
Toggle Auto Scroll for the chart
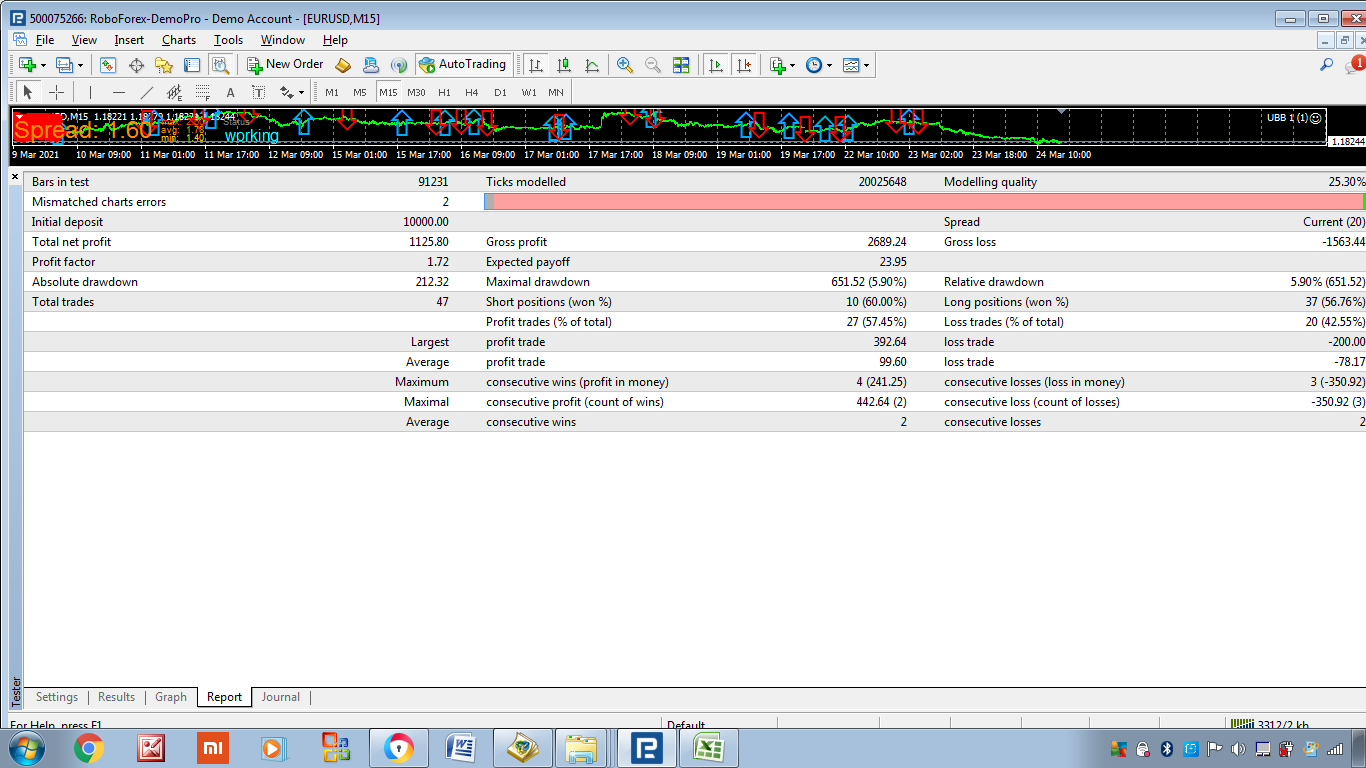716,65
